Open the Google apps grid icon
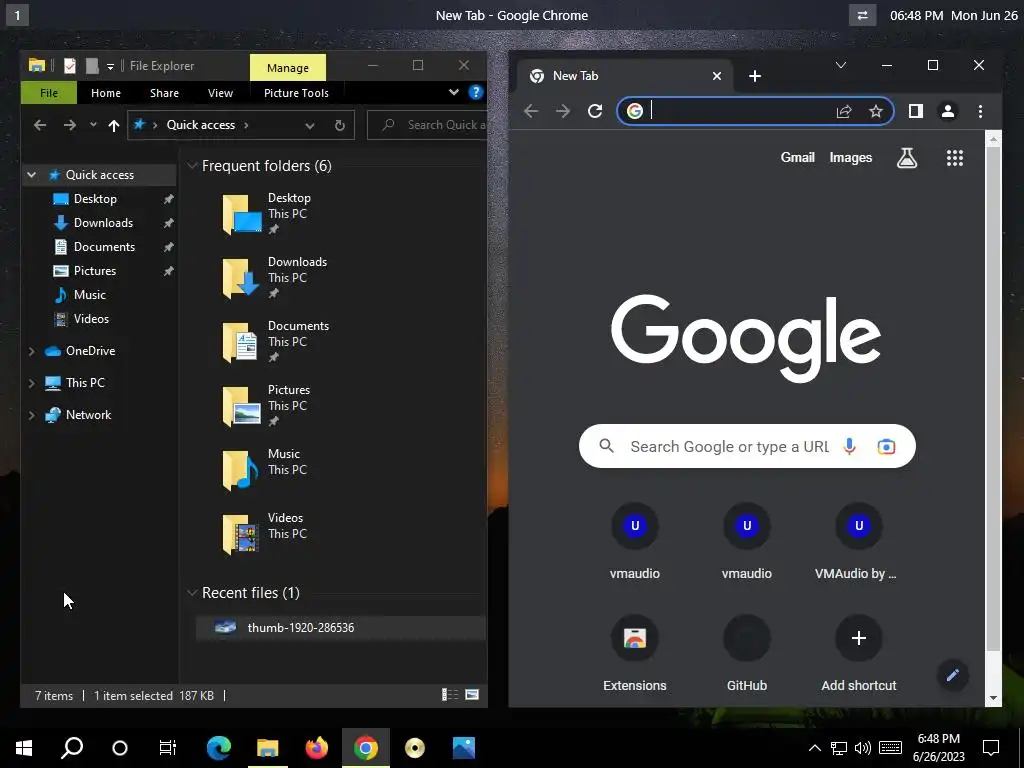This screenshot has height=768, width=1024. (x=955, y=157)
